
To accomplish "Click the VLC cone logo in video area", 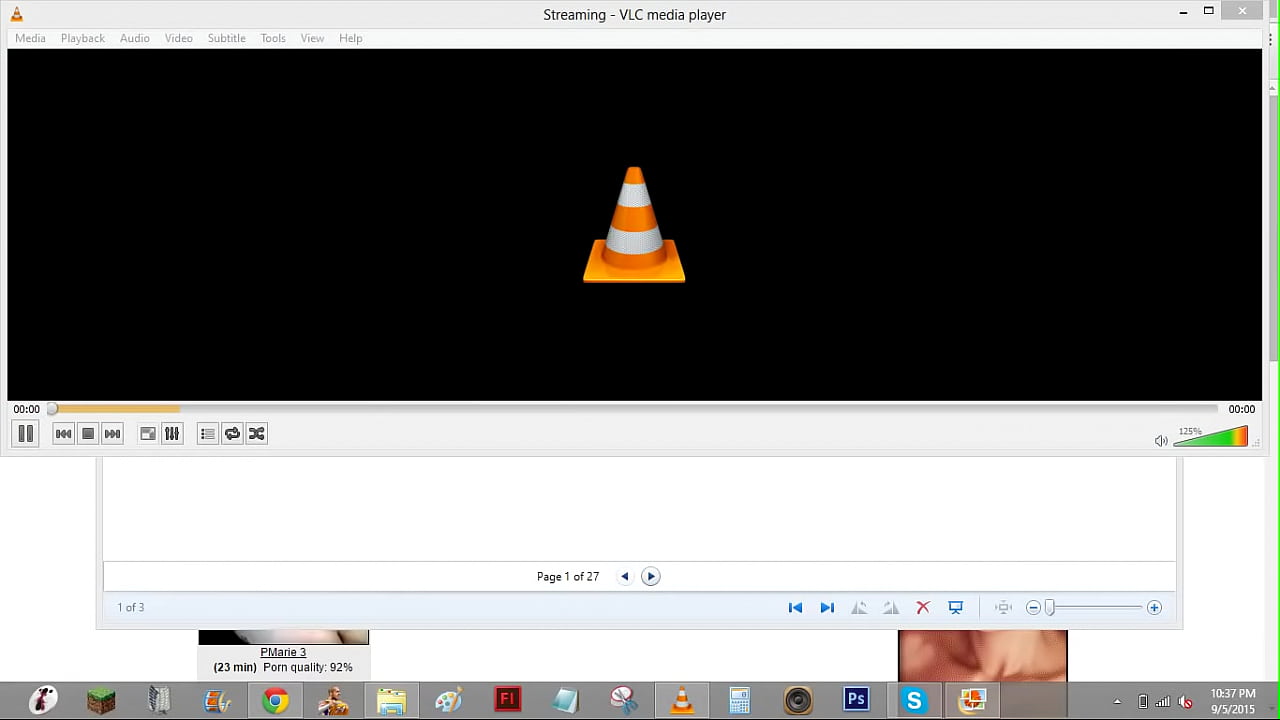I will (634, 225).
